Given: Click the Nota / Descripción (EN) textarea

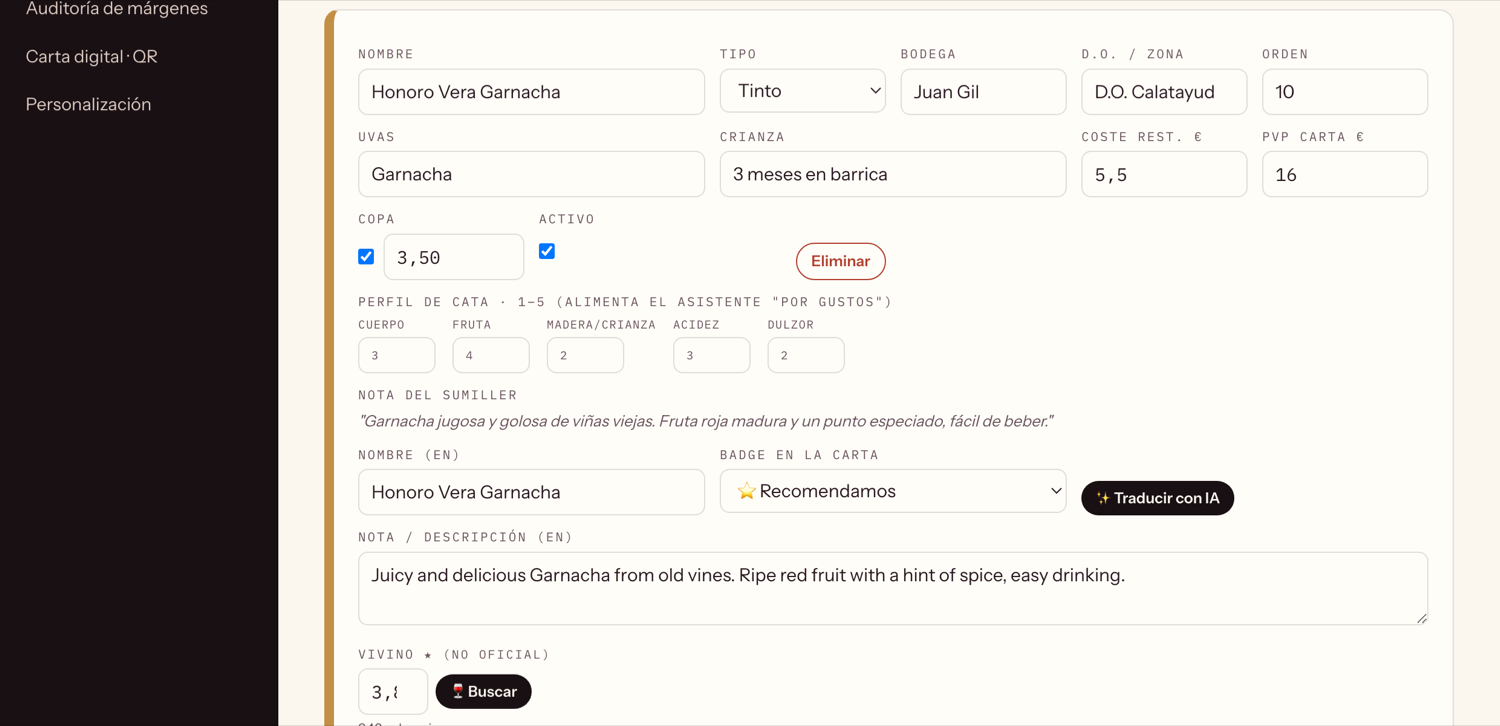Looking at the screenshot, I should 893,589.
